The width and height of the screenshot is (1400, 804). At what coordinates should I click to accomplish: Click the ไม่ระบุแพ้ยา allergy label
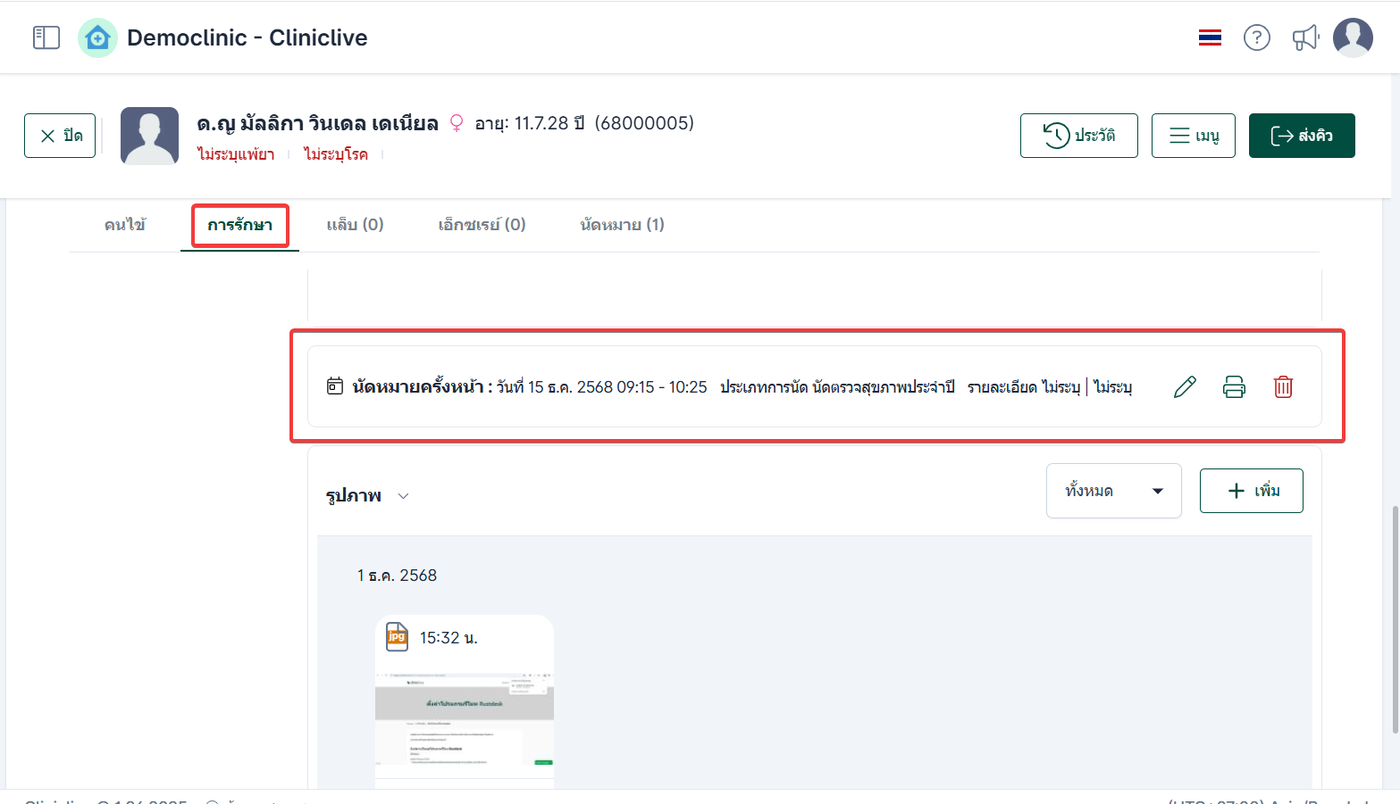236,155
